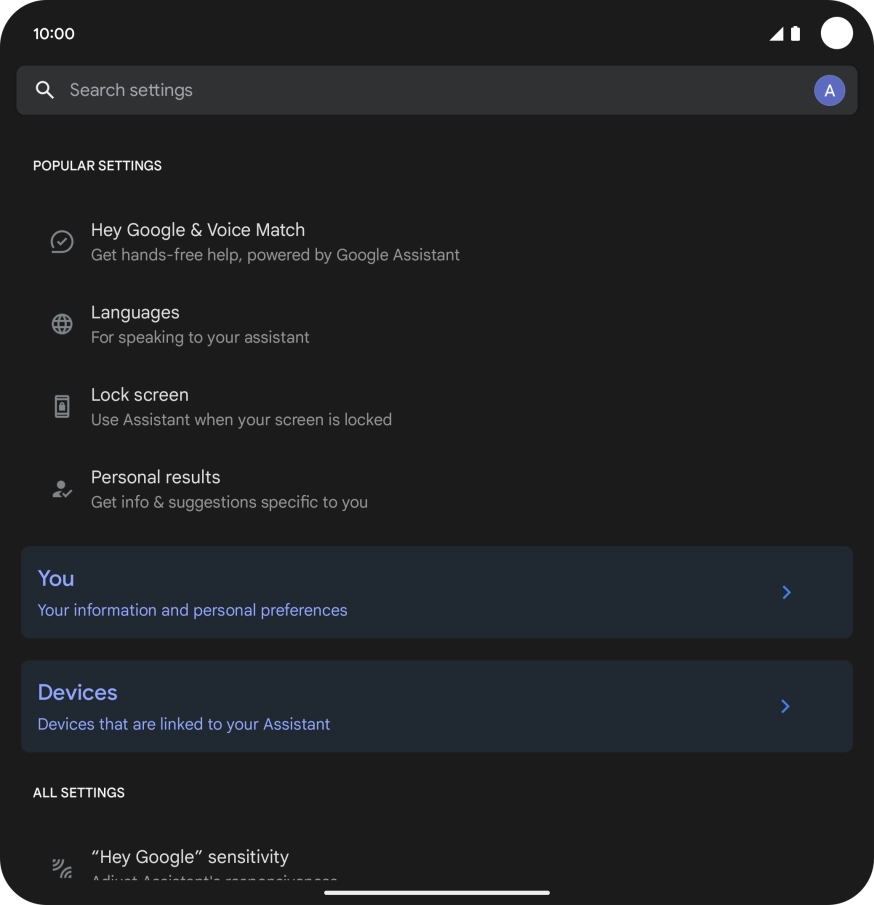This screenshot has width=874, height=905.
Task: Expand the Devices section chevron
Action: coord(786,706)
